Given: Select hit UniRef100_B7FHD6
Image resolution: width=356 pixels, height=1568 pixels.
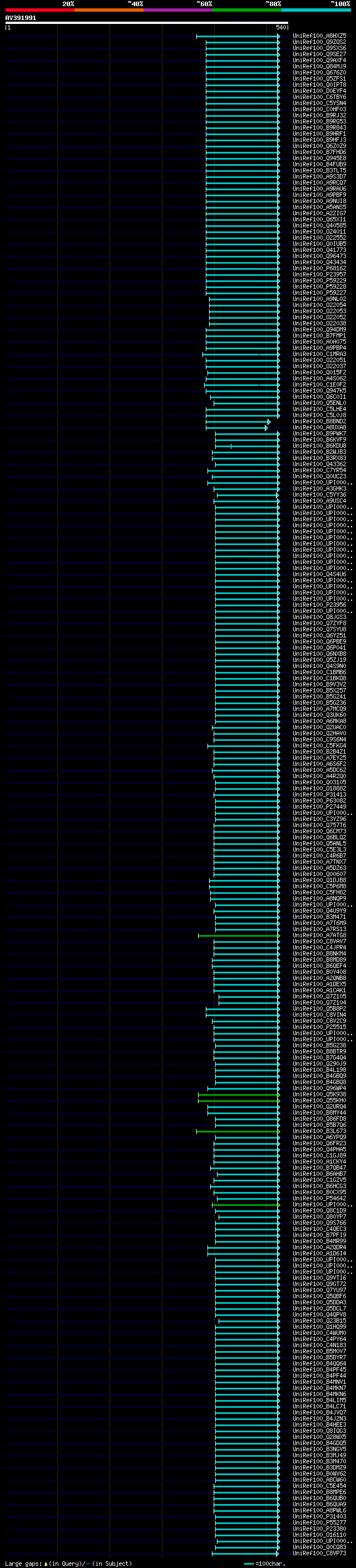Looking at the screenshot, I should click(x=319, y=152).
